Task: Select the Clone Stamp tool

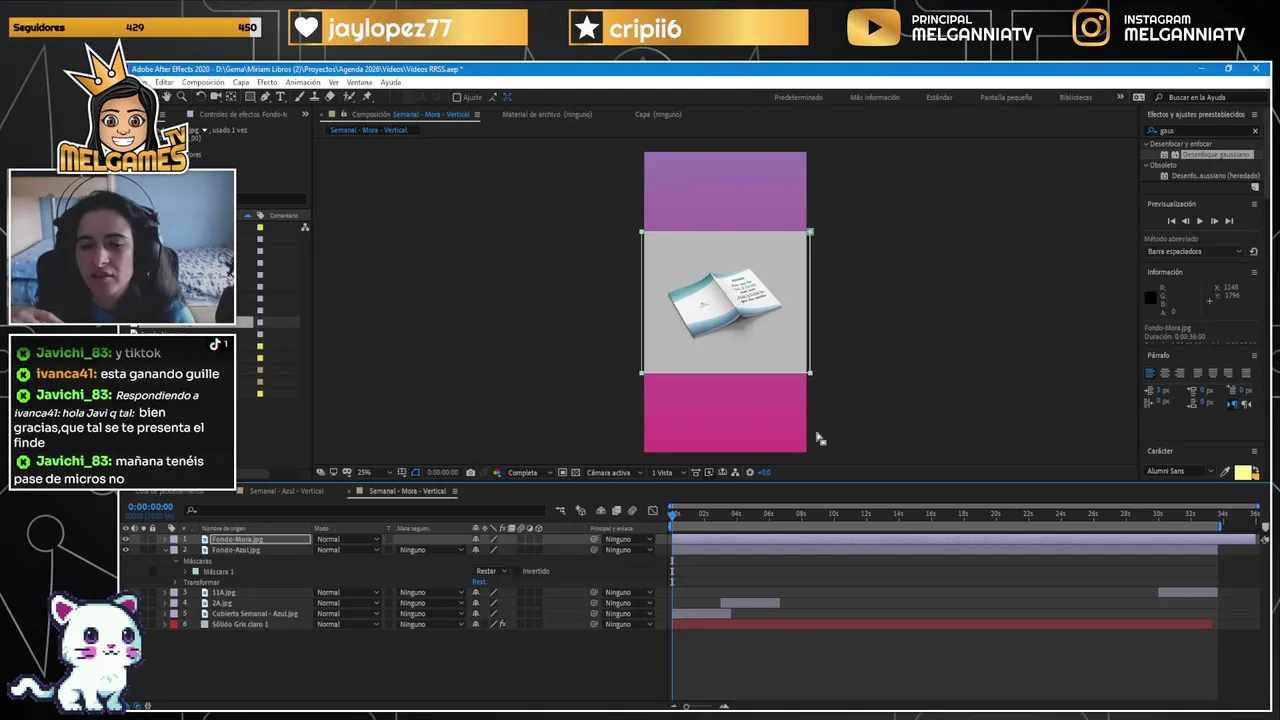Action: tap(314, 97)
